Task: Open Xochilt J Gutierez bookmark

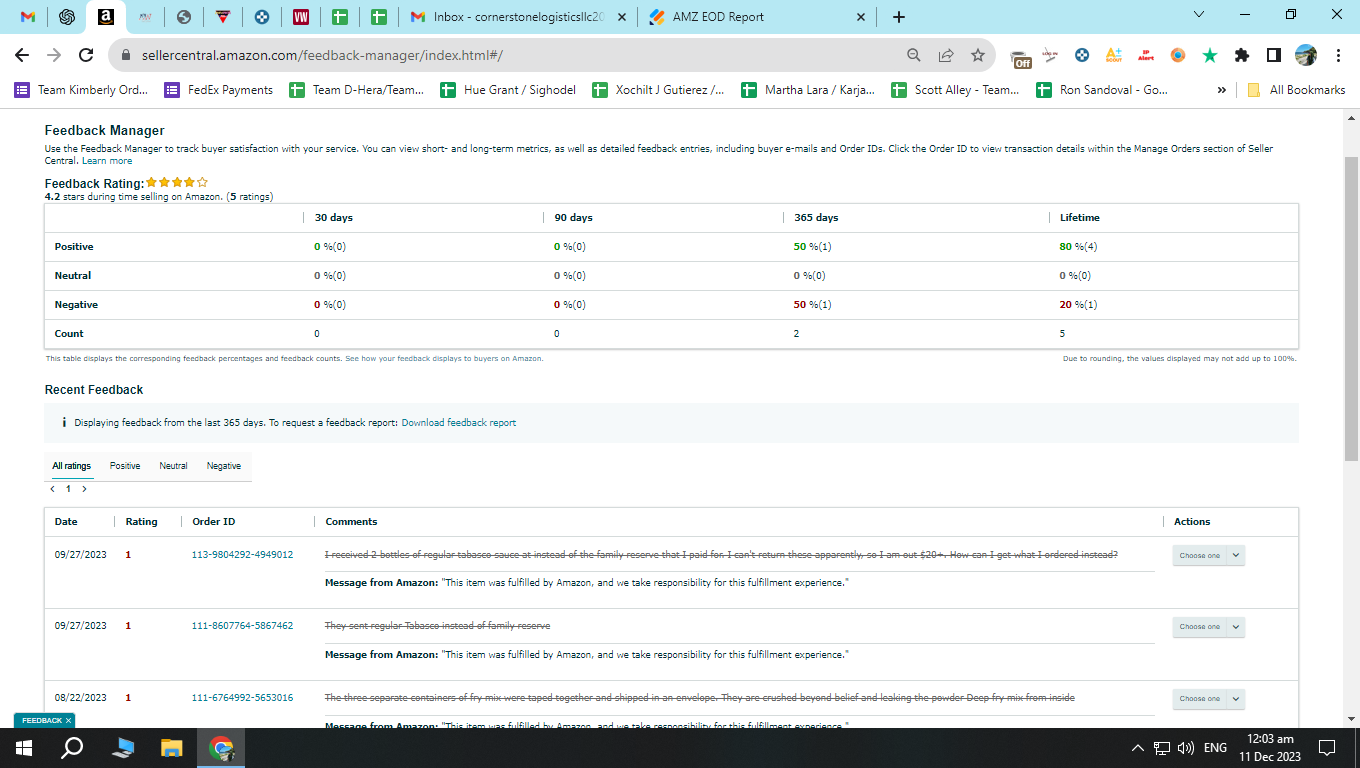Action: tap(659, 90)
